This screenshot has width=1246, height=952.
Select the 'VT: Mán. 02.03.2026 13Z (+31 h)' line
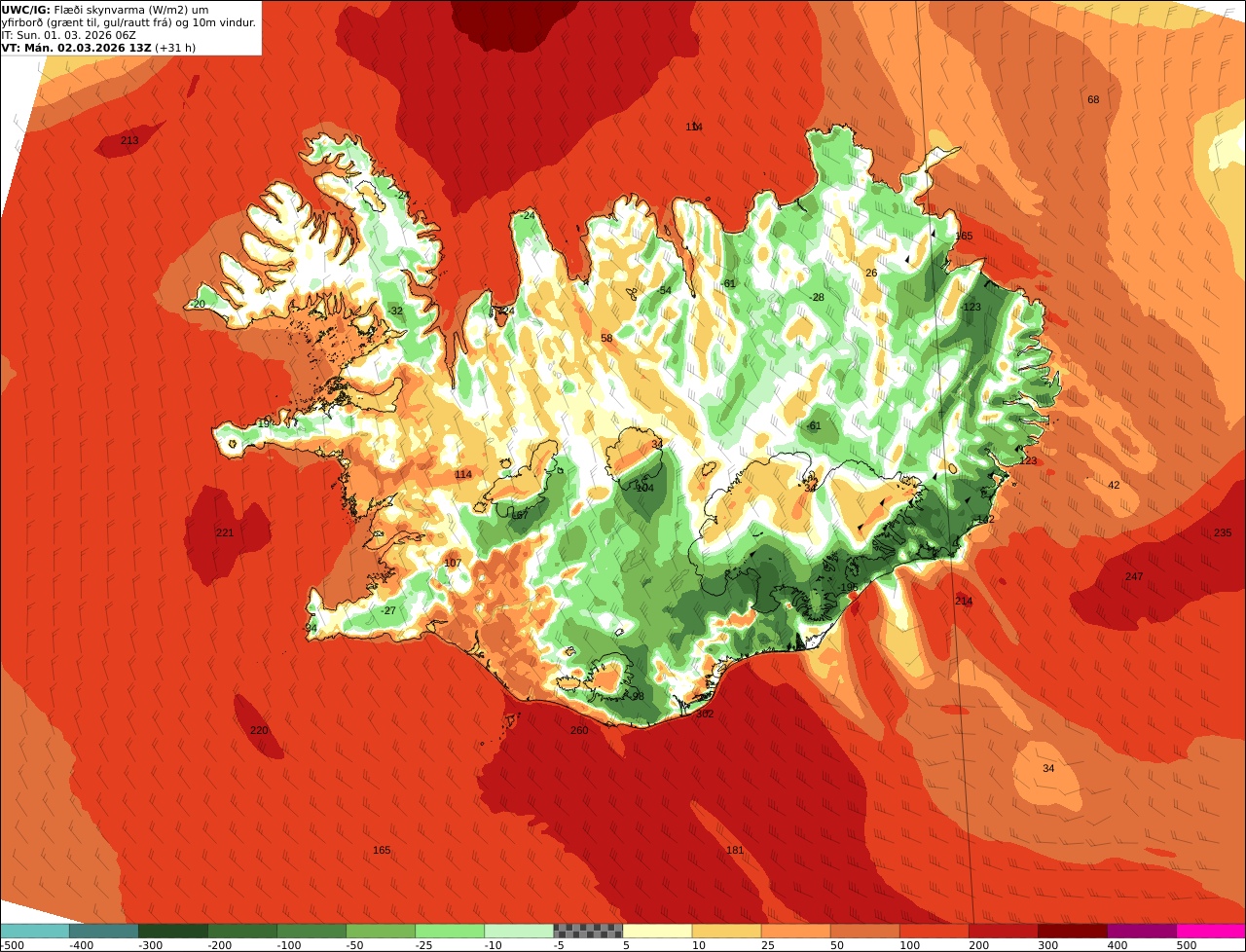[x=96, y=47]
